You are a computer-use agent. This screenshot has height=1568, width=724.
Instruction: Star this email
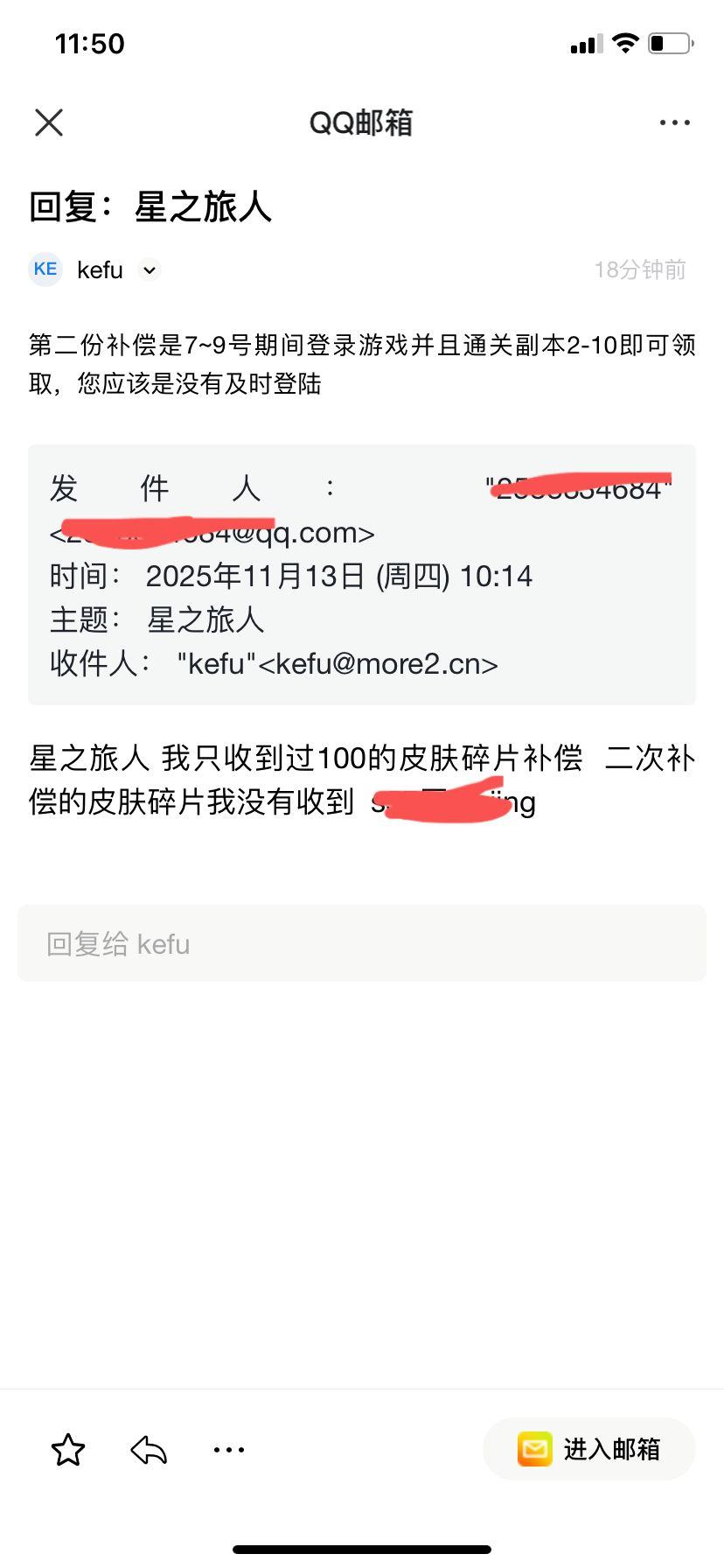pos(68,1450)
